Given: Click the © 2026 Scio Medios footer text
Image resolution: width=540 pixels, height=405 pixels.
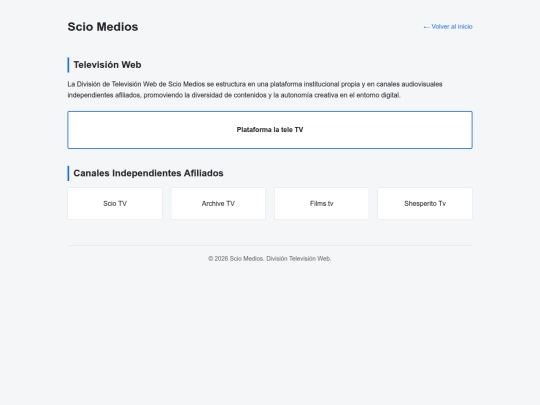Looking at the screenshot, I should coord(236,259).
